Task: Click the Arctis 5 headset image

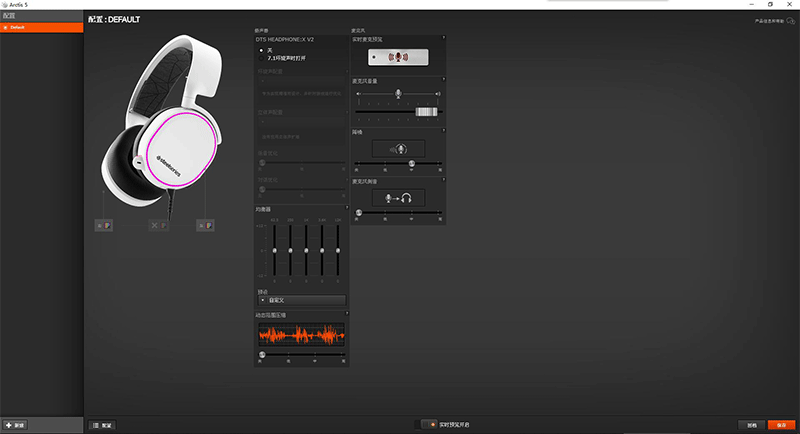Action: 162,125
